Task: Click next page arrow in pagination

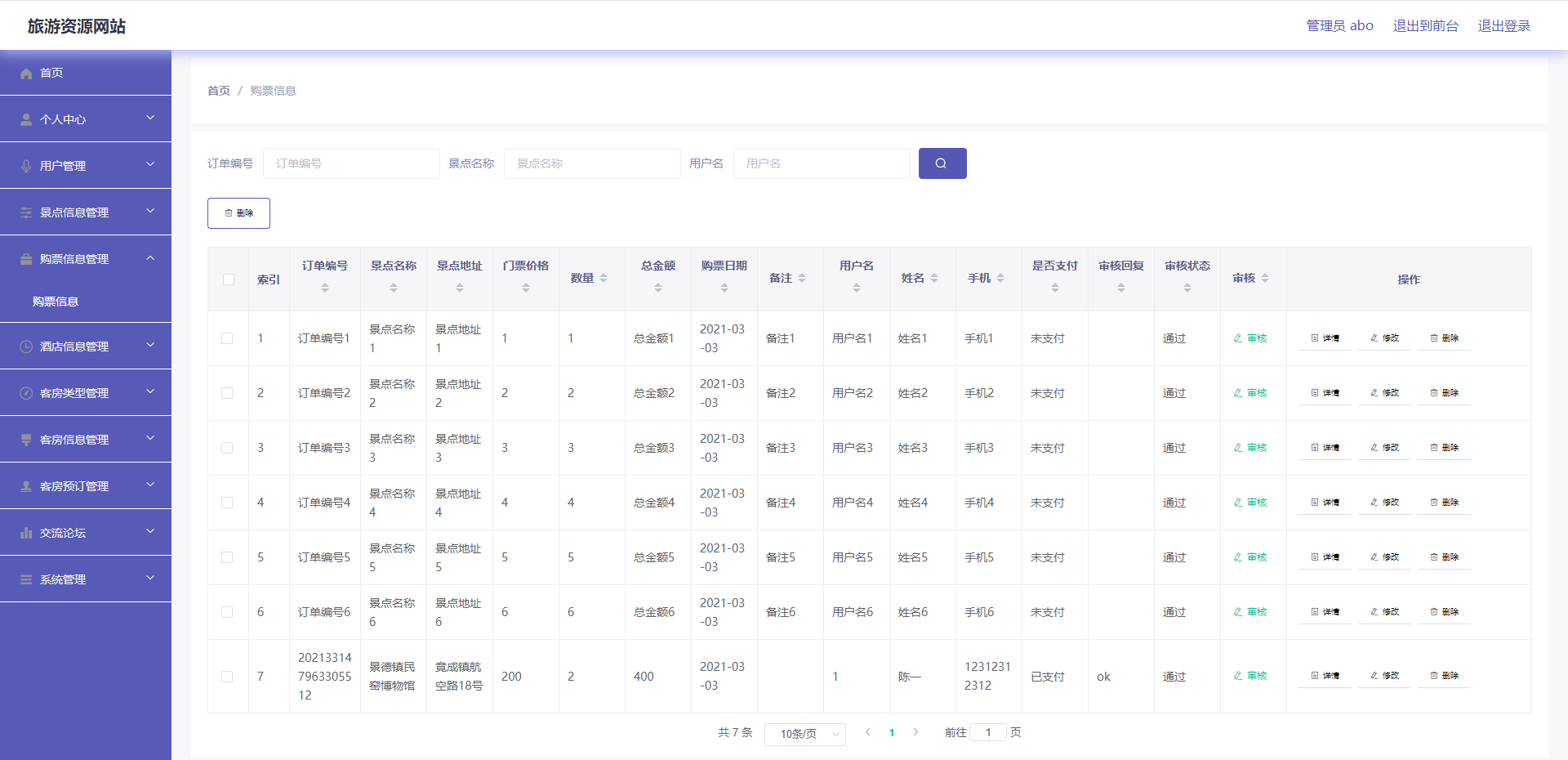Action: [x=915, y=732]
